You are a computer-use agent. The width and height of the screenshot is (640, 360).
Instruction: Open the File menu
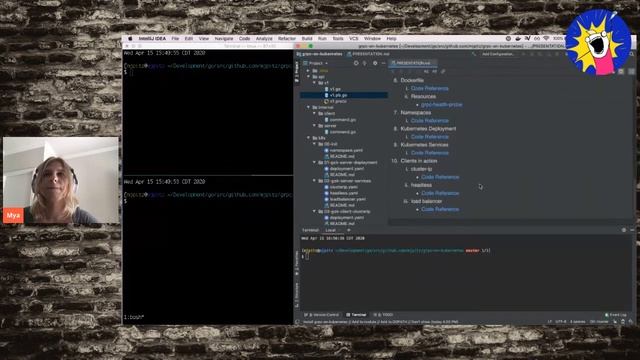(x=175, y=38)
